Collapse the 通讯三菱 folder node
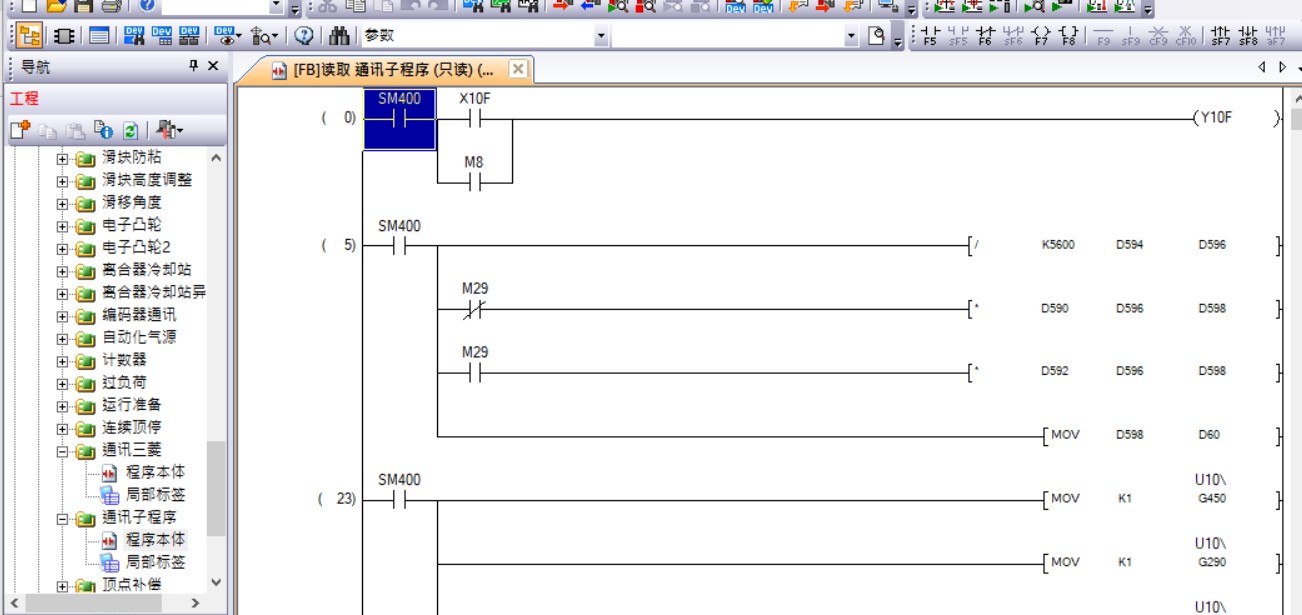 (62, 450)
